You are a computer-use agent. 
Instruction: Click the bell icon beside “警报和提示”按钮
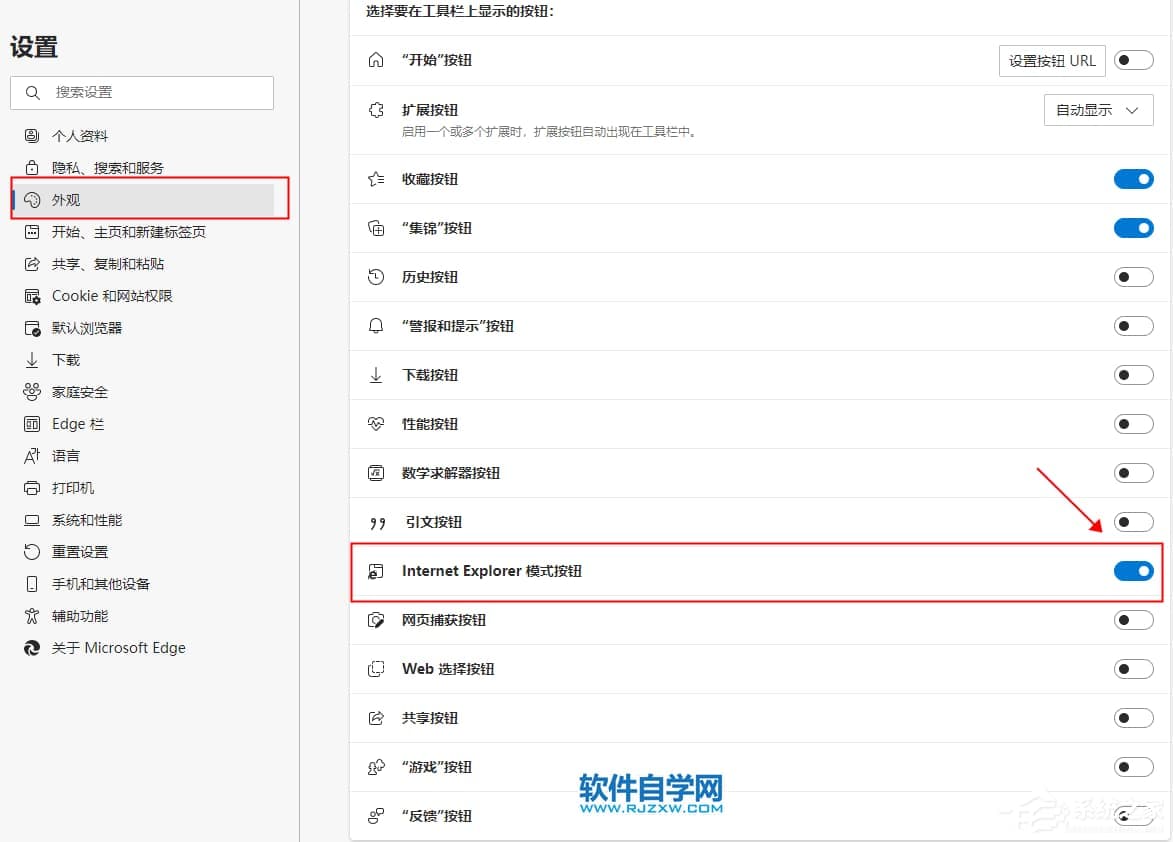376,326
